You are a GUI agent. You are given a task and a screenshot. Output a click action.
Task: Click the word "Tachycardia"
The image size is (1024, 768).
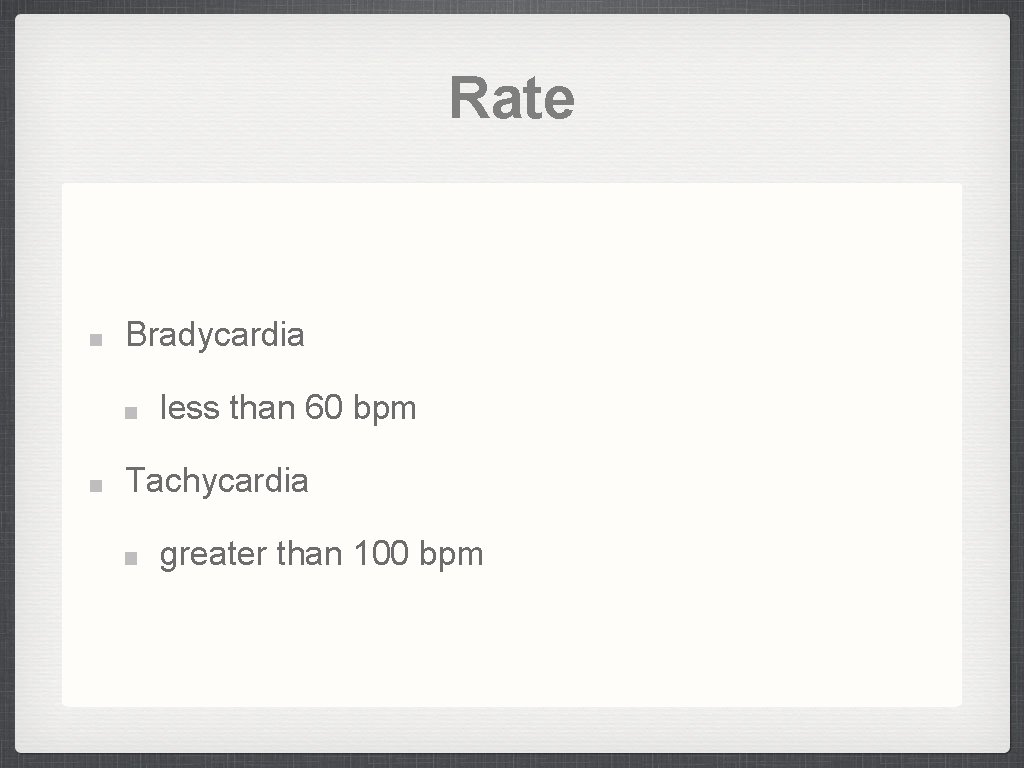[x=217, y=481]
